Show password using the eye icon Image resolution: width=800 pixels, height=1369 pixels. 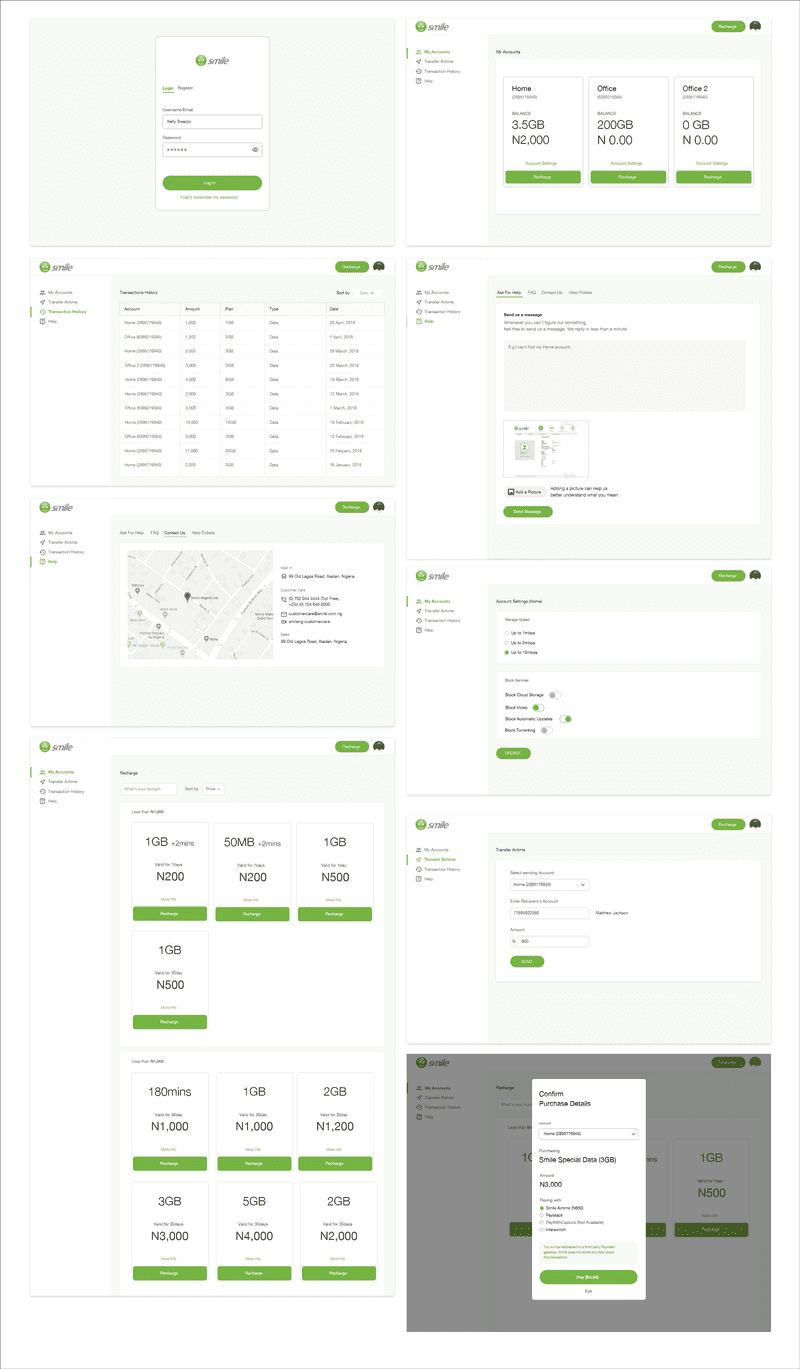[255, 149]
